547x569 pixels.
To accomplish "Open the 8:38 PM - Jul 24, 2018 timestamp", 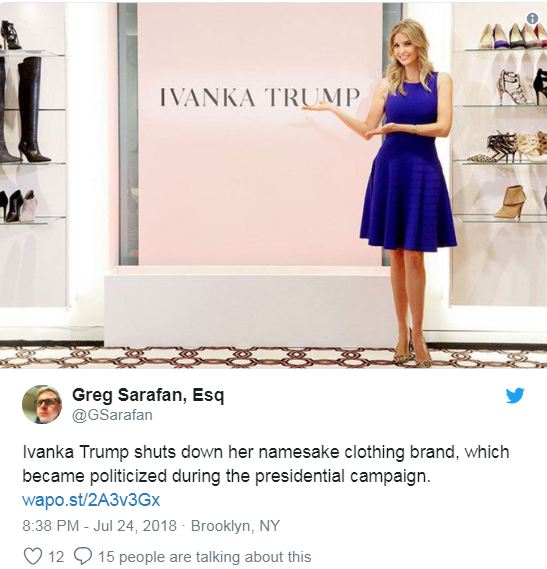I will pyautogui.click(x=99, y=525).
